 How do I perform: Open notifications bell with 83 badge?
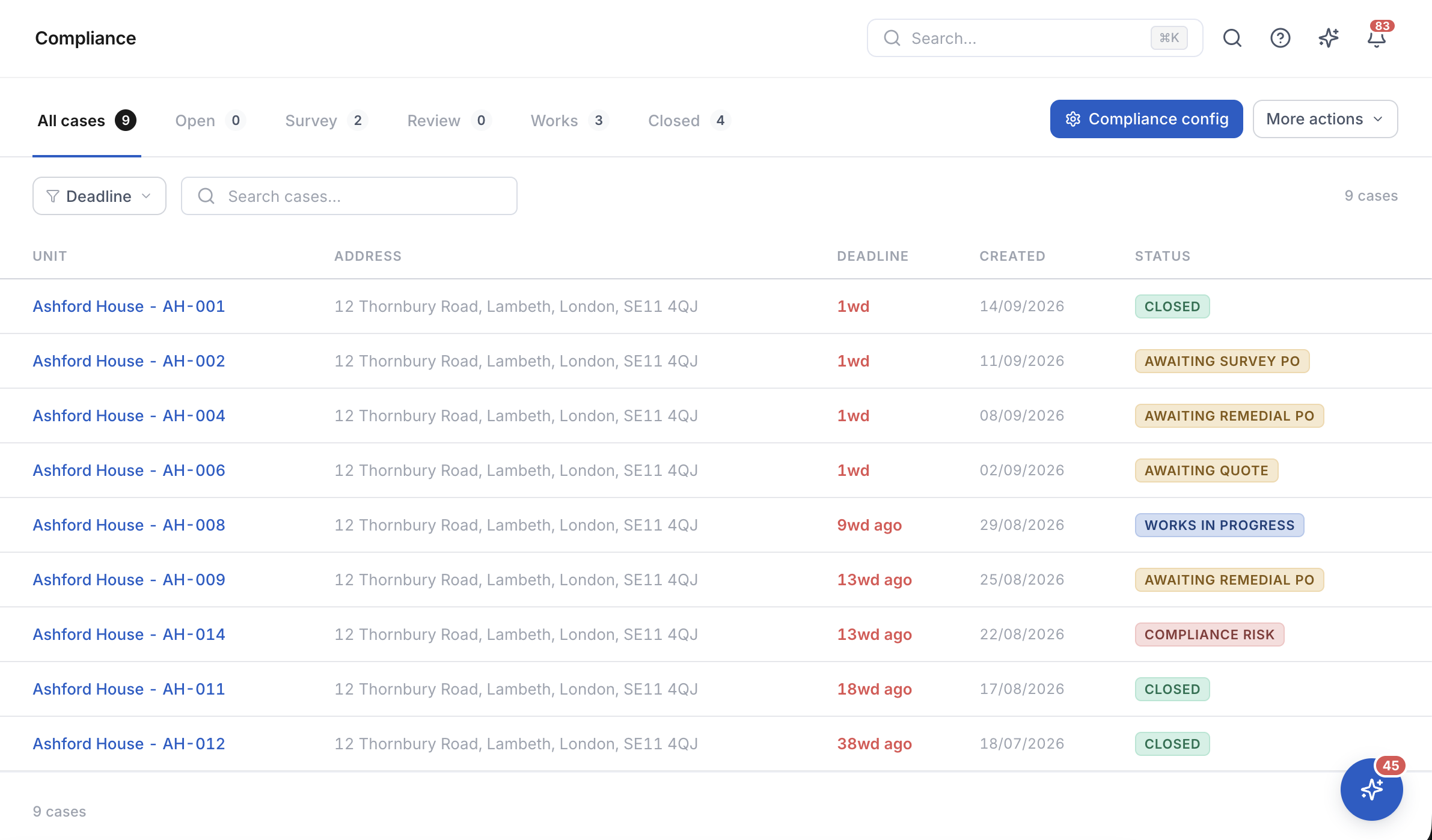coord(1377,38)
